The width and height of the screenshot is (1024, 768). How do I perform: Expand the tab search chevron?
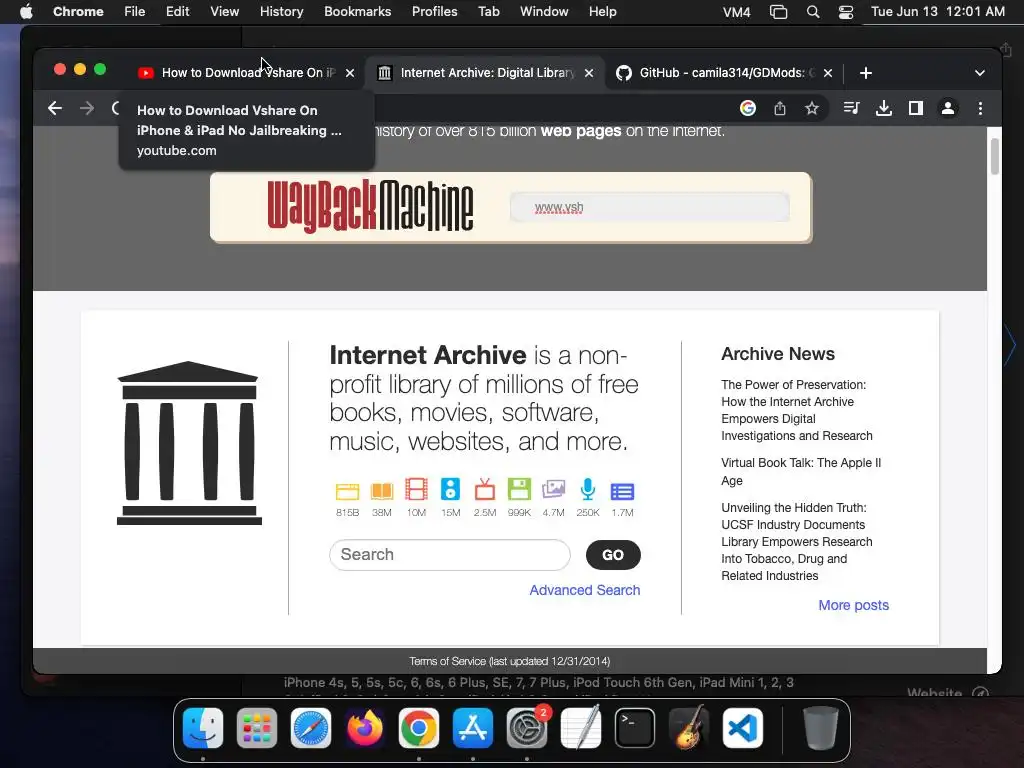[980, 73]
